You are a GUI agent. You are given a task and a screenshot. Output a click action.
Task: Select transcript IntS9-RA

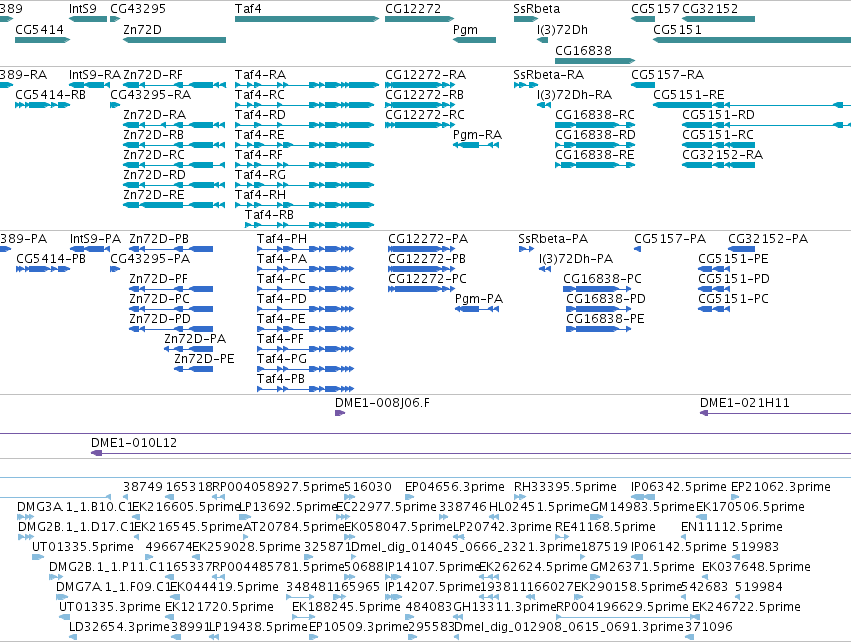tap(90, 85)
